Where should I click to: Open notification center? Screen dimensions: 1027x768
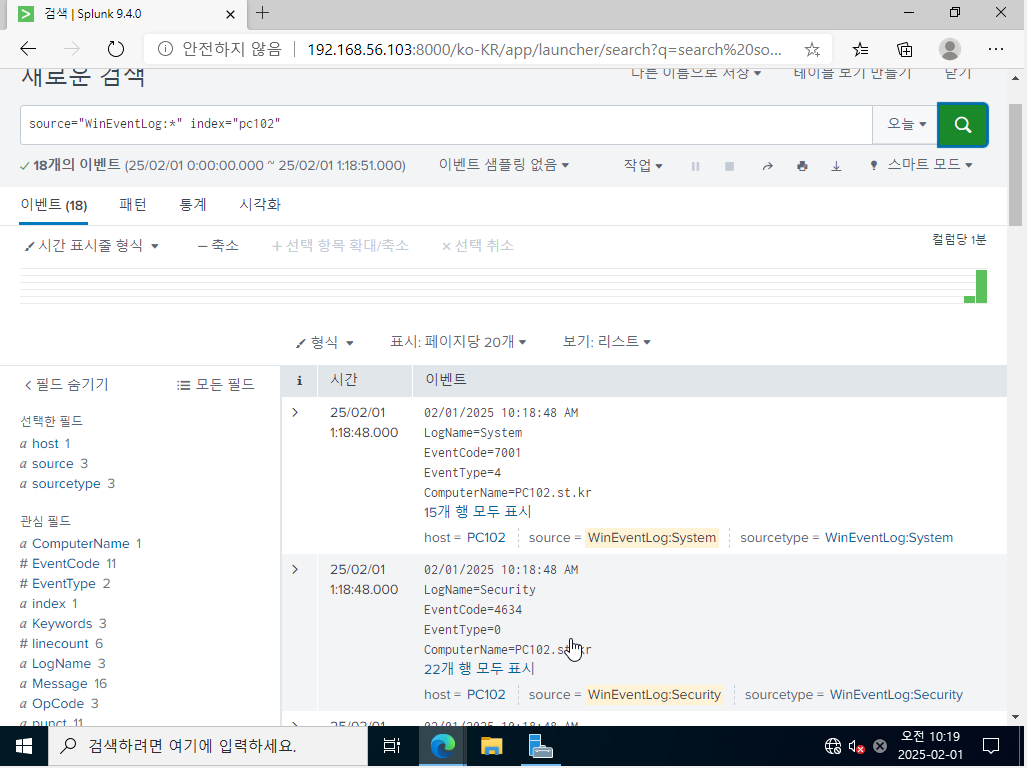[991, 746]
